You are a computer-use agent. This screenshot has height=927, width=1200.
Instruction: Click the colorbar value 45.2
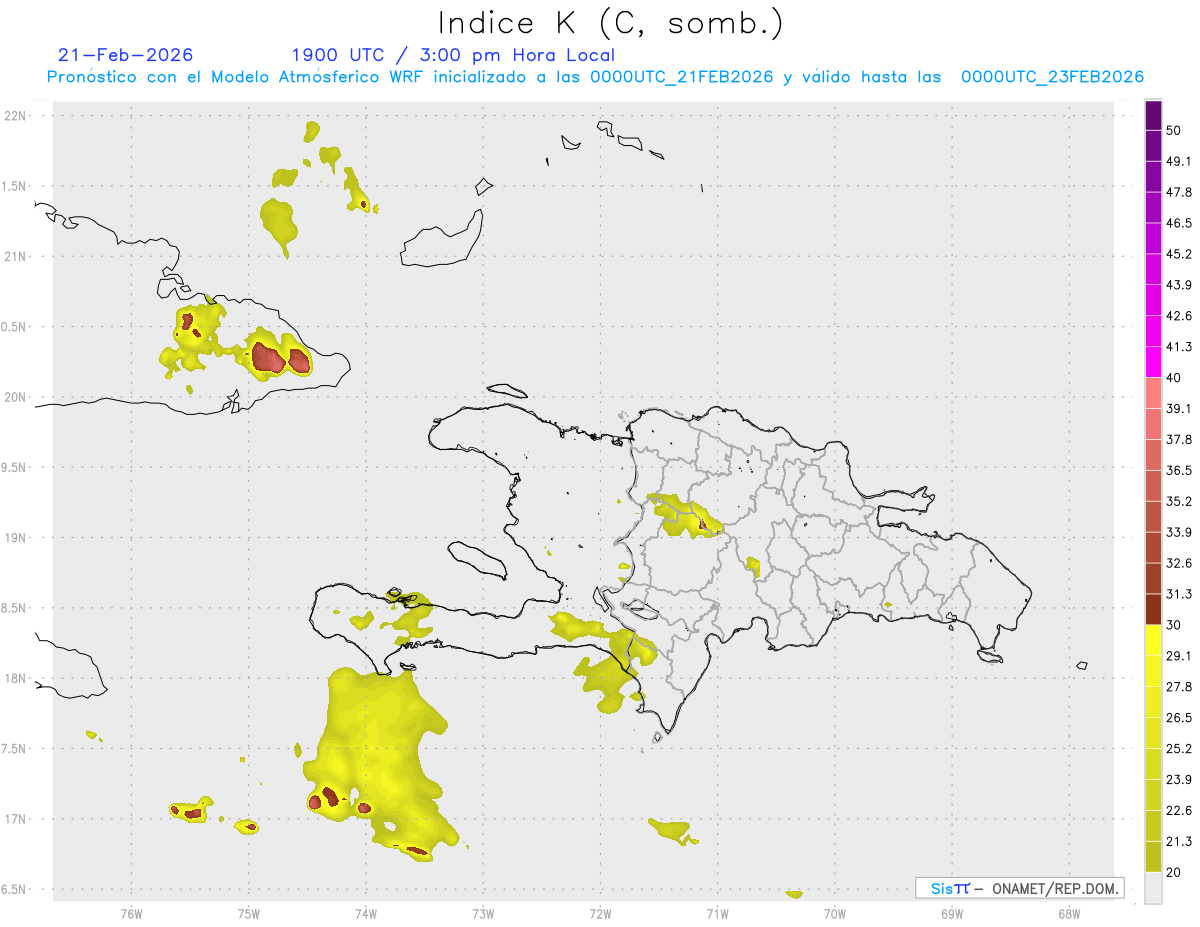tap(1179, 254)
